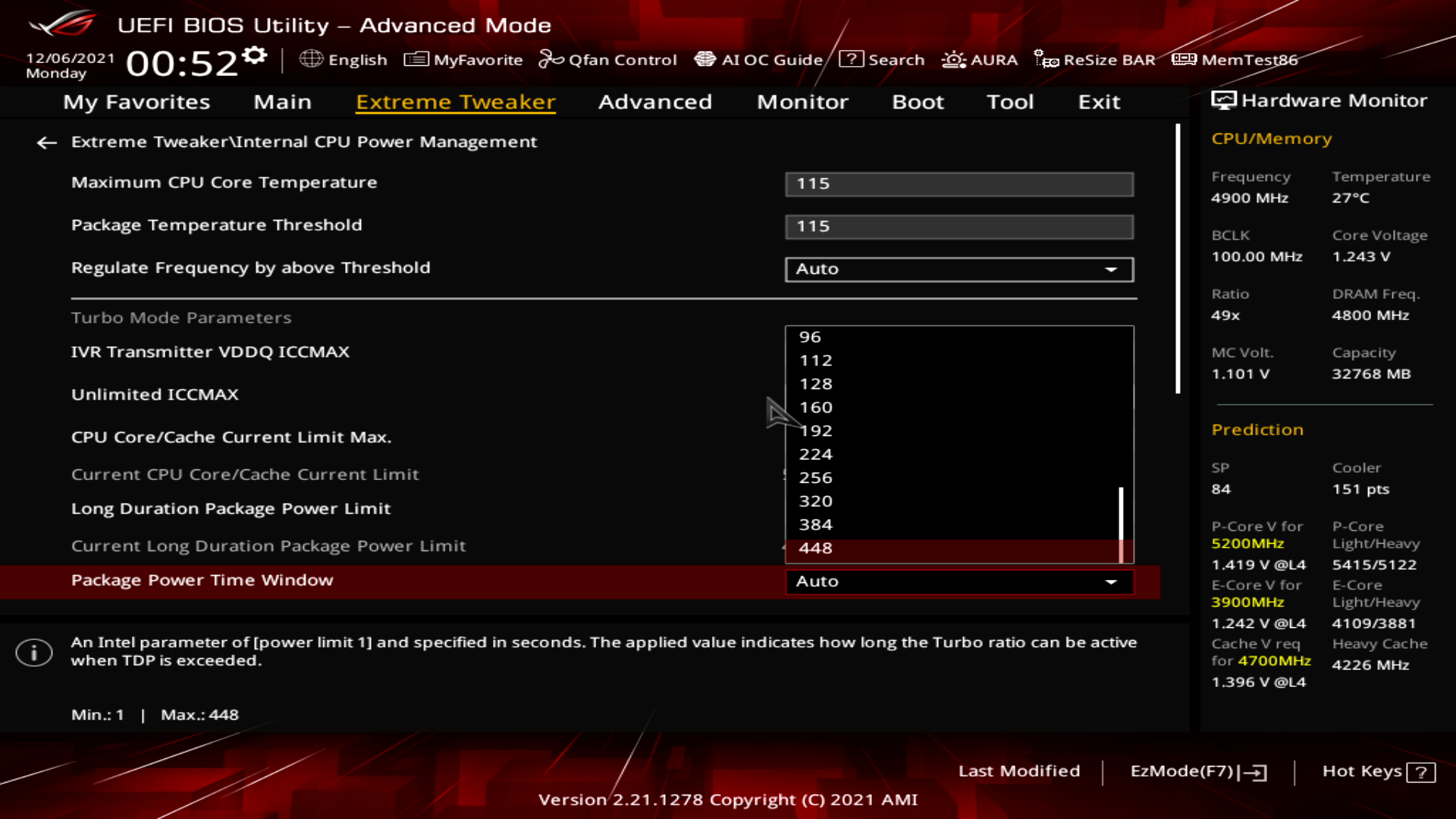The height and width of the screenshot is (819, 1456).
Task: Open MyFavorite from the top toolbar
Action: tap(463, 59)
